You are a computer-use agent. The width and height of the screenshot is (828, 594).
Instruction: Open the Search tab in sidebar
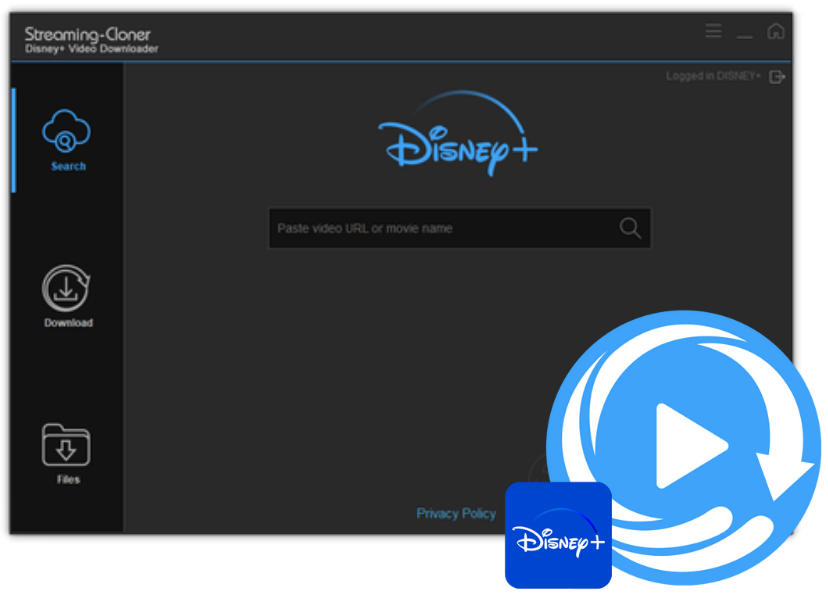click(67, 140)
